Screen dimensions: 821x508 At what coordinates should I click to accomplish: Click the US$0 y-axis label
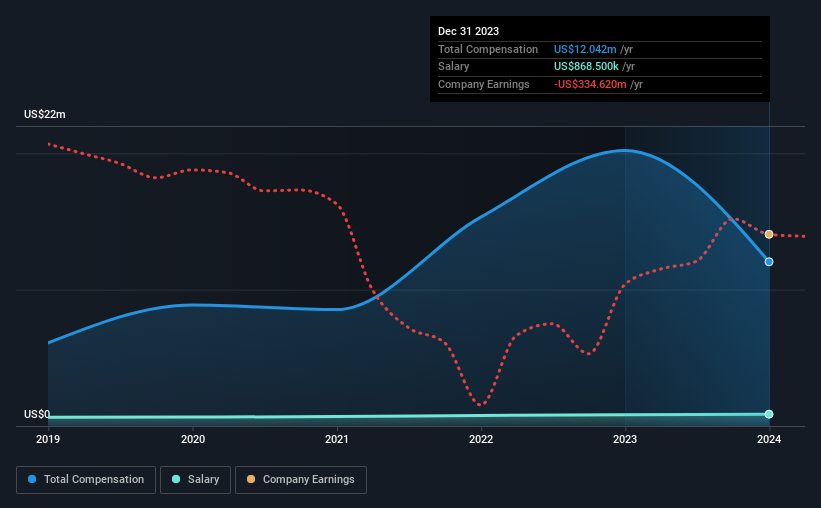[37, 414]
